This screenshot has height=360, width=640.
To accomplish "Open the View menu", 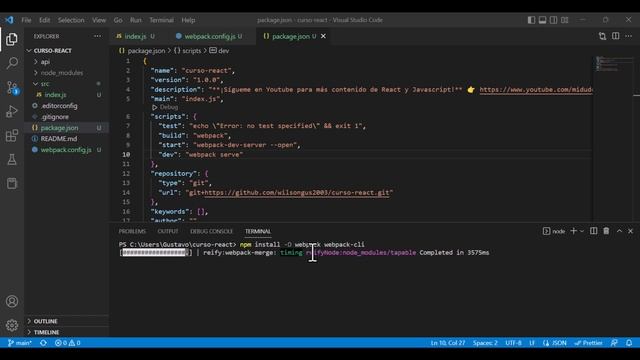I will [99, 20].
